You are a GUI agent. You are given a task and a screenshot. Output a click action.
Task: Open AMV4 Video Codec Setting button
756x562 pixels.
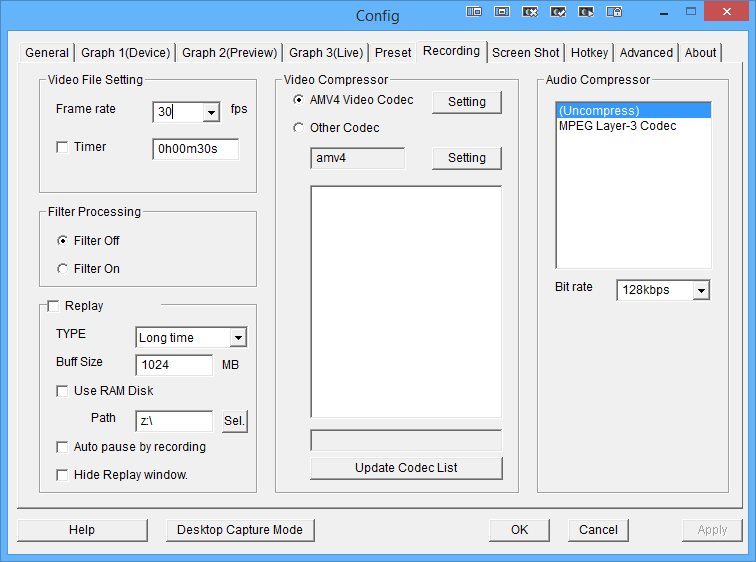pyautogui.click(x=467, y=102)
